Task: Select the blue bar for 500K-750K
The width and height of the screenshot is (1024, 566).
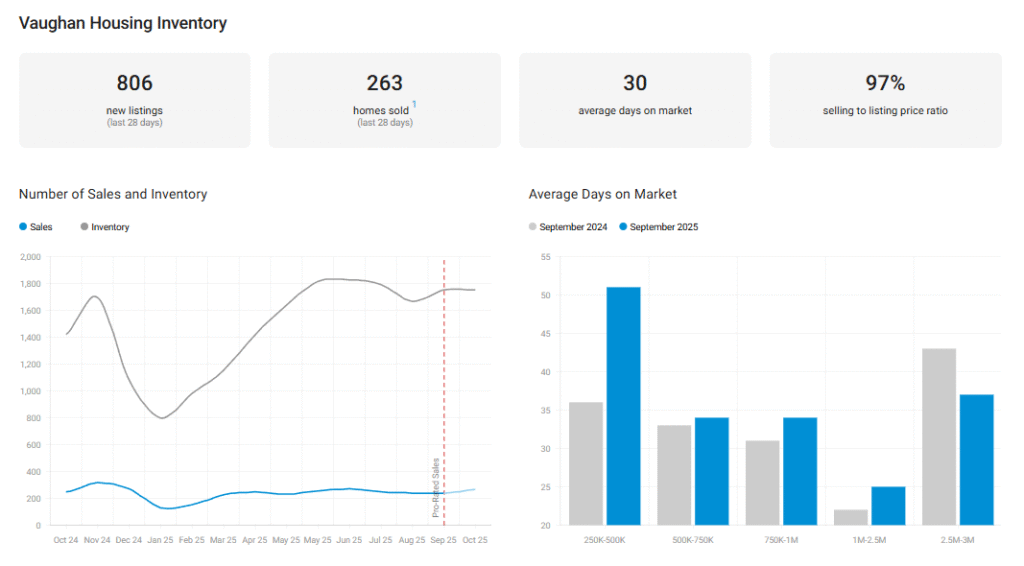Action: pos(712,470)
